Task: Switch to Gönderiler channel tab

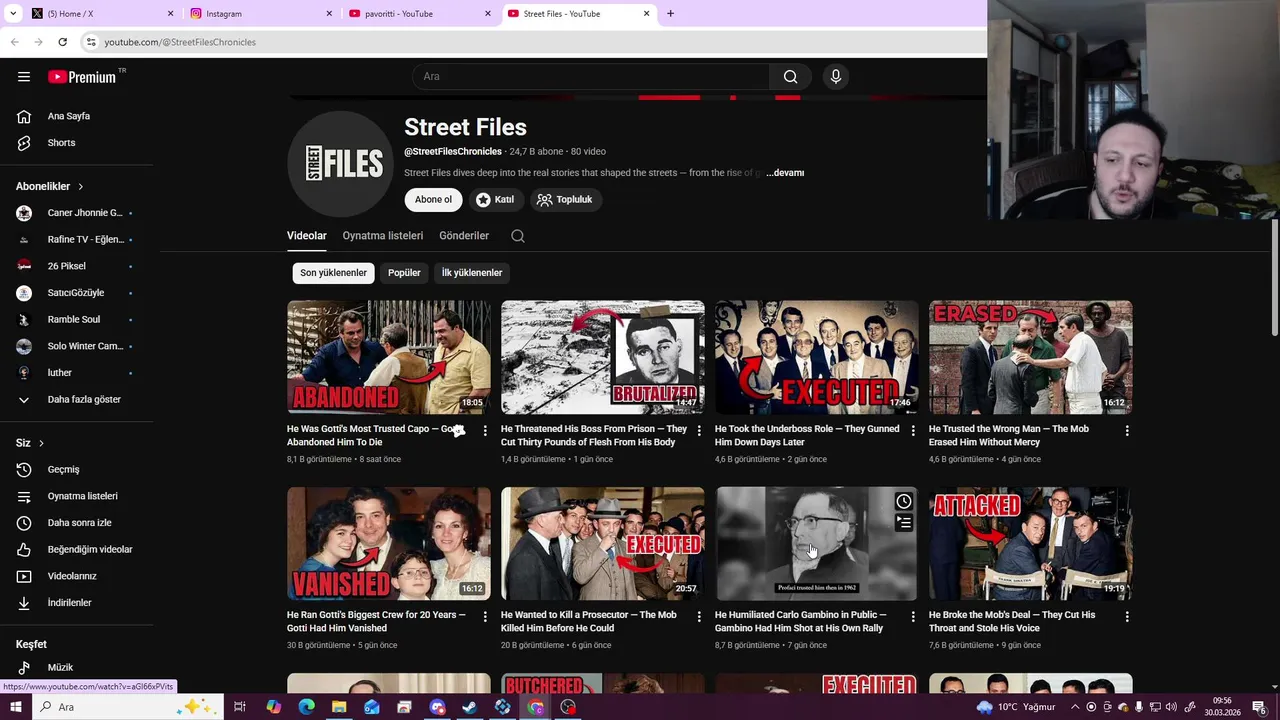Action: coord(464,236)
